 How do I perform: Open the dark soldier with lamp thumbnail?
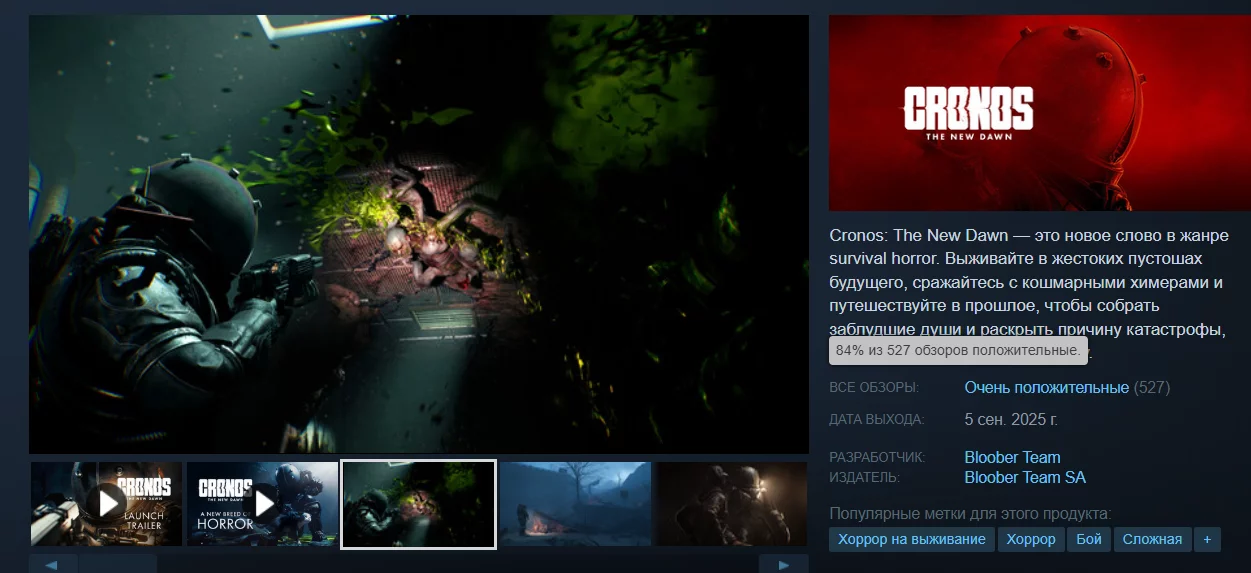tap(732, 503)
